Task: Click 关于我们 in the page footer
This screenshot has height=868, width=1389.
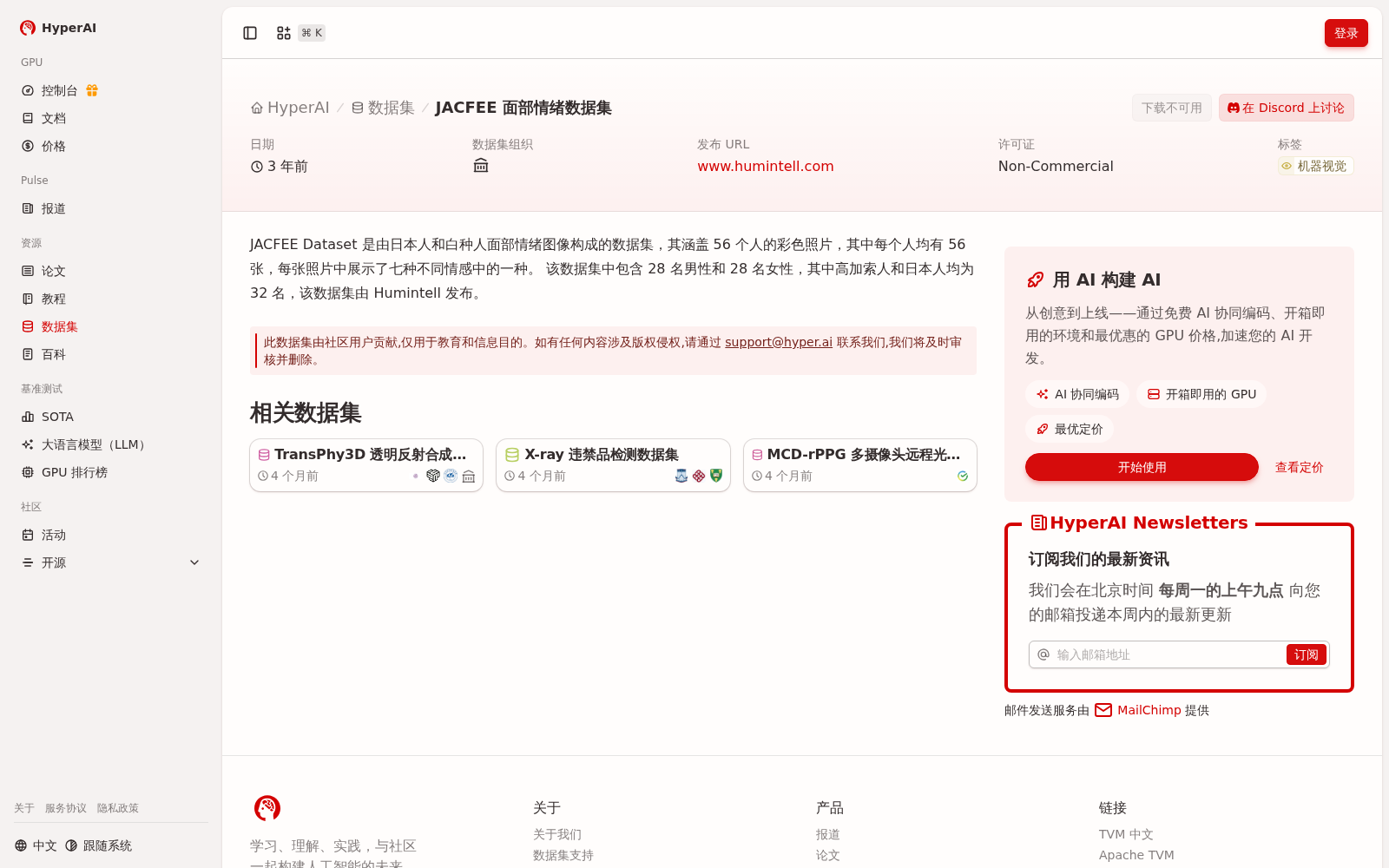Action: [557, 834]
